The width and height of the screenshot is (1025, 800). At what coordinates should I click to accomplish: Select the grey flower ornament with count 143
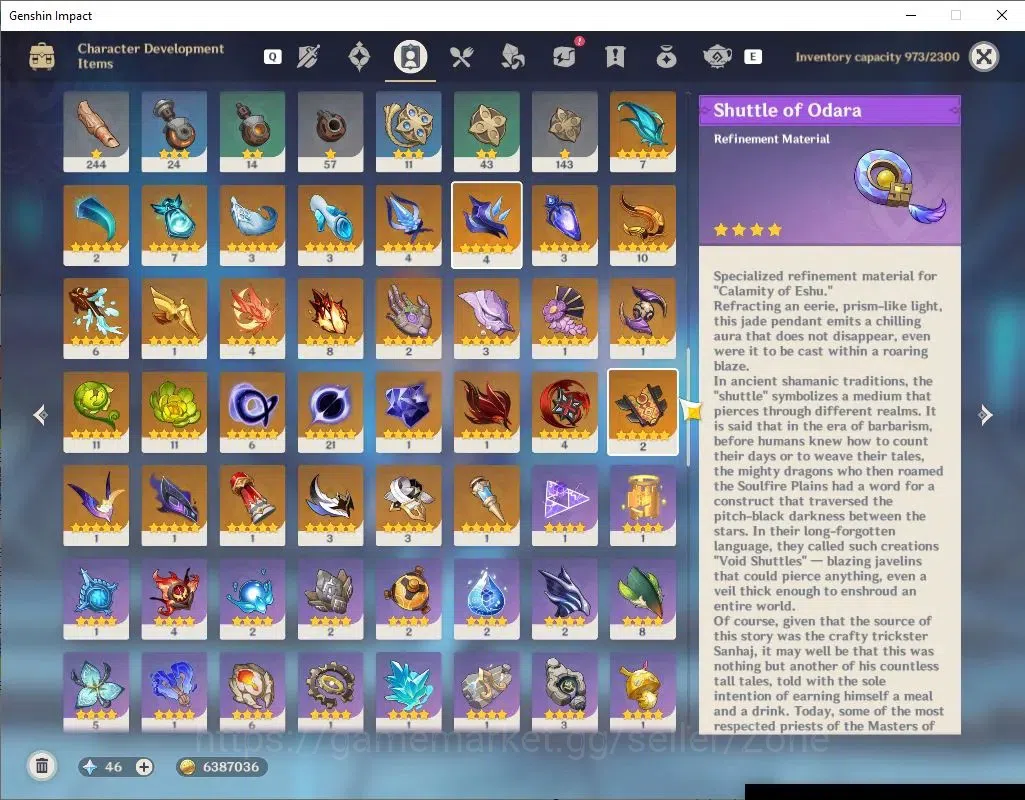[x=564, y=131]
